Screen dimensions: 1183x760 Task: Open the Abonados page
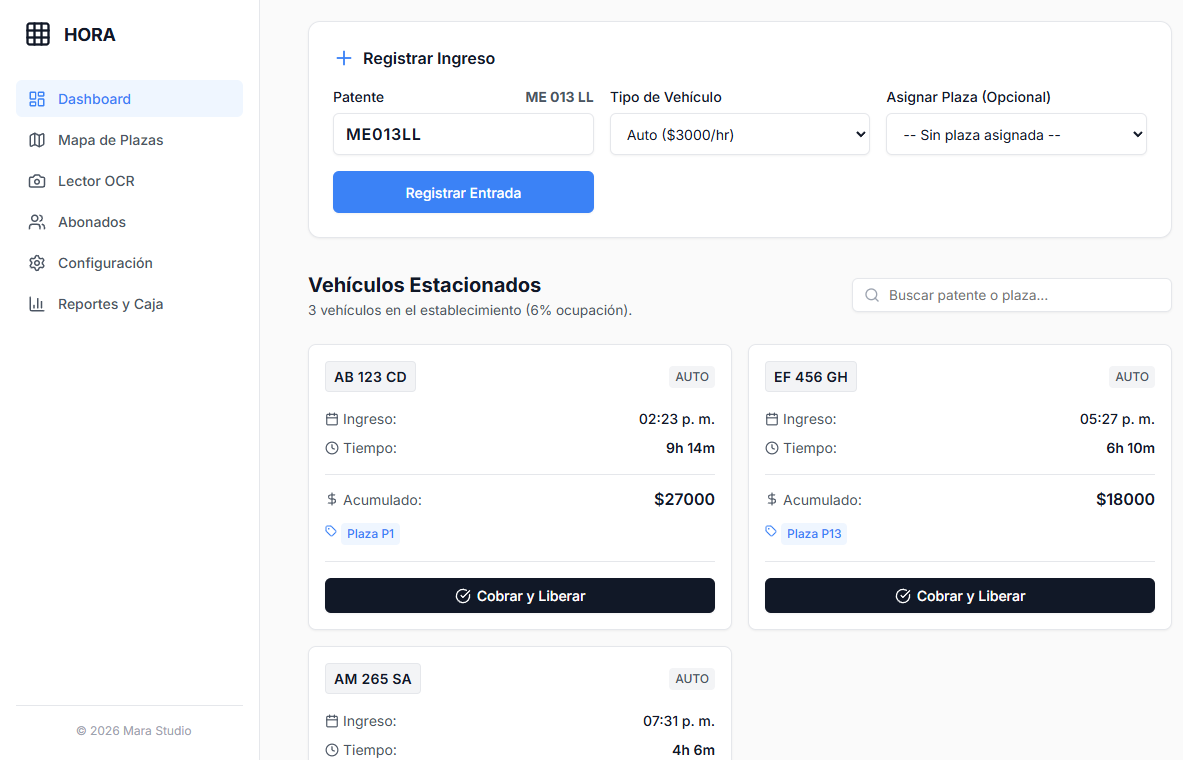[x=129, y=222]
